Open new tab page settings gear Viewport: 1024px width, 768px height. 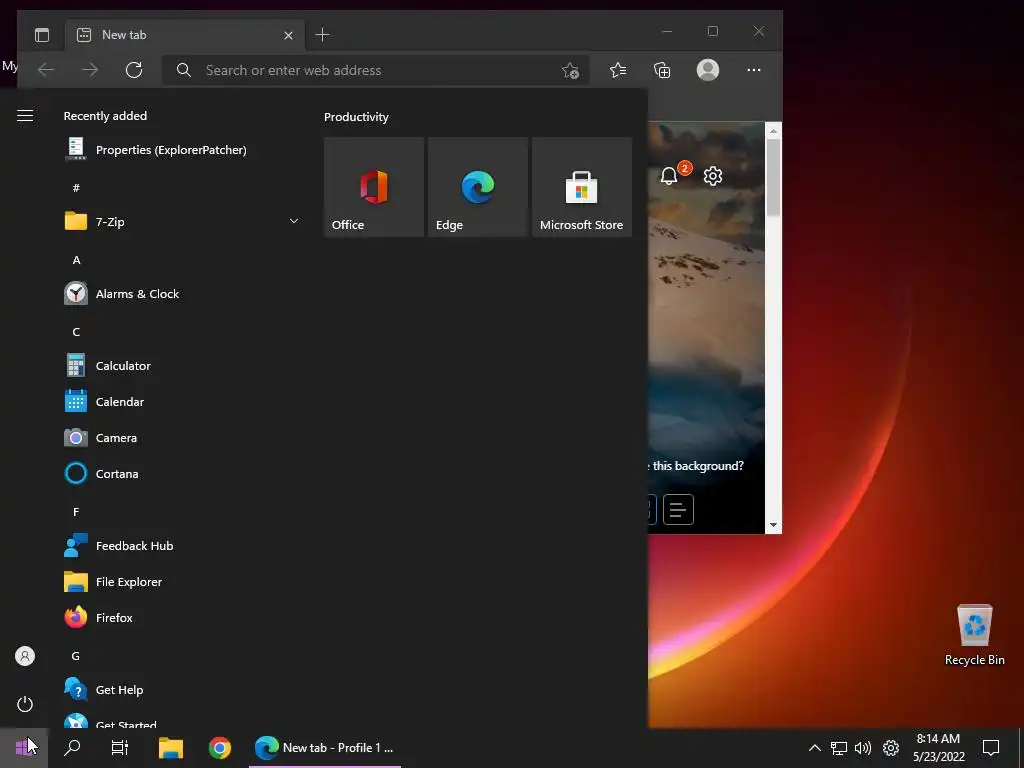[712, 176]
